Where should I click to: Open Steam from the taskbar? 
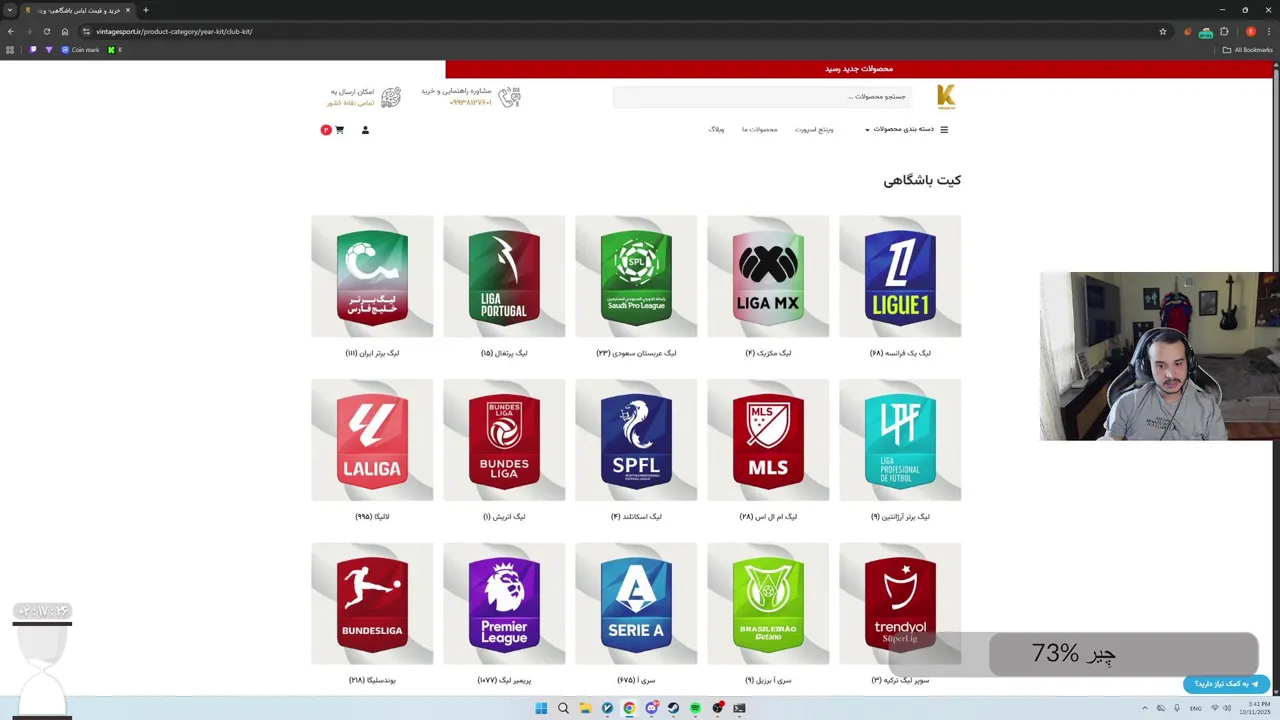click(673, 708)
